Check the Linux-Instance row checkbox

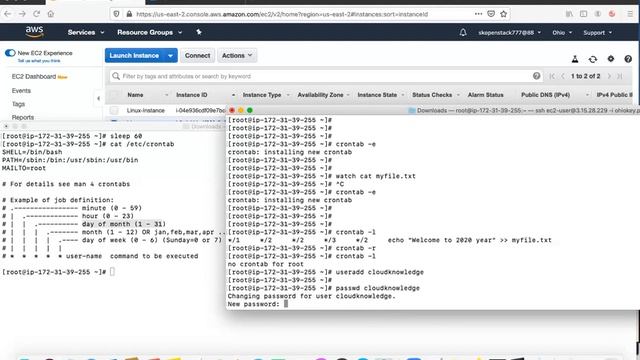(114, 110)
